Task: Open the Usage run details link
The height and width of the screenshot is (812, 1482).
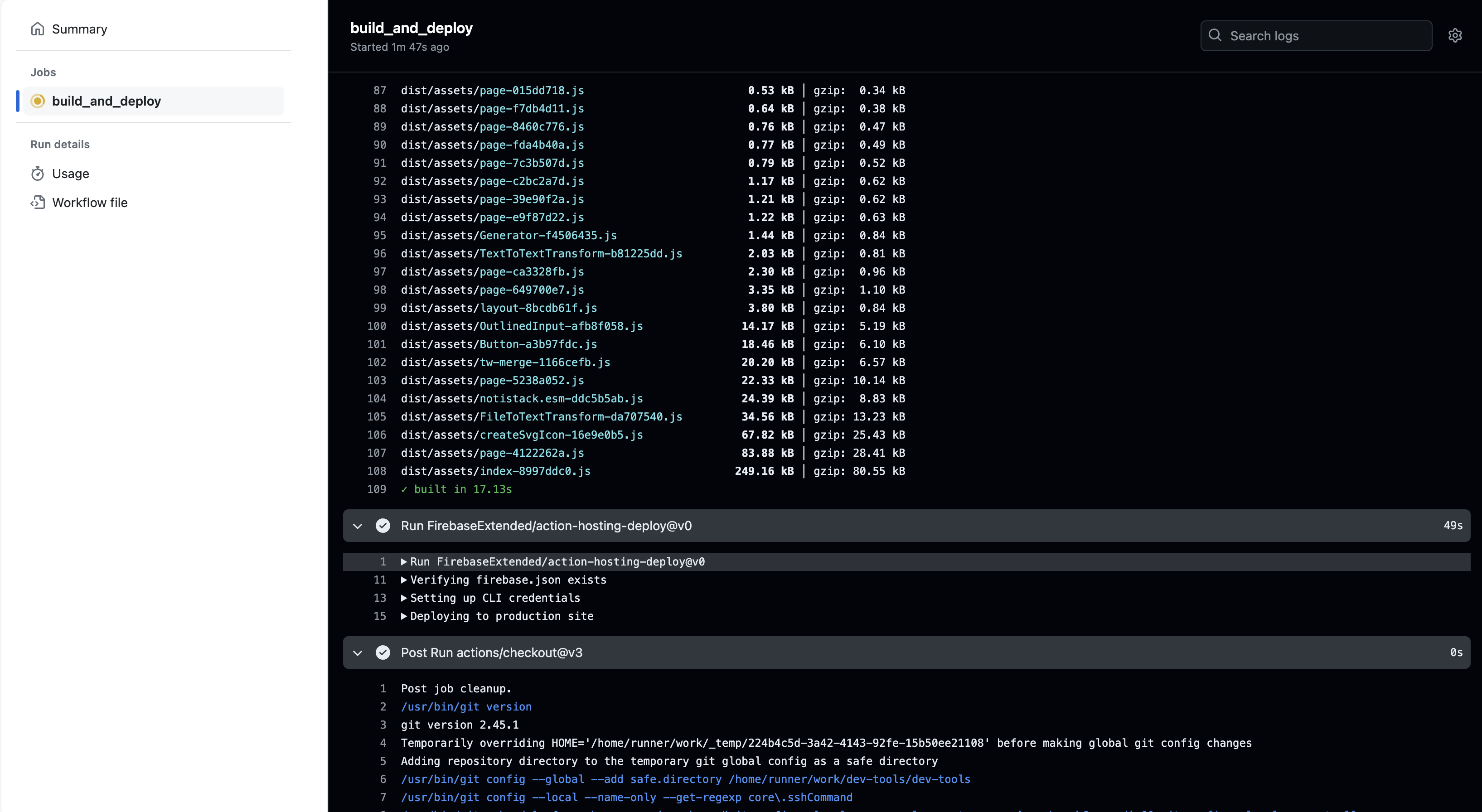Action: pos(70,174)
